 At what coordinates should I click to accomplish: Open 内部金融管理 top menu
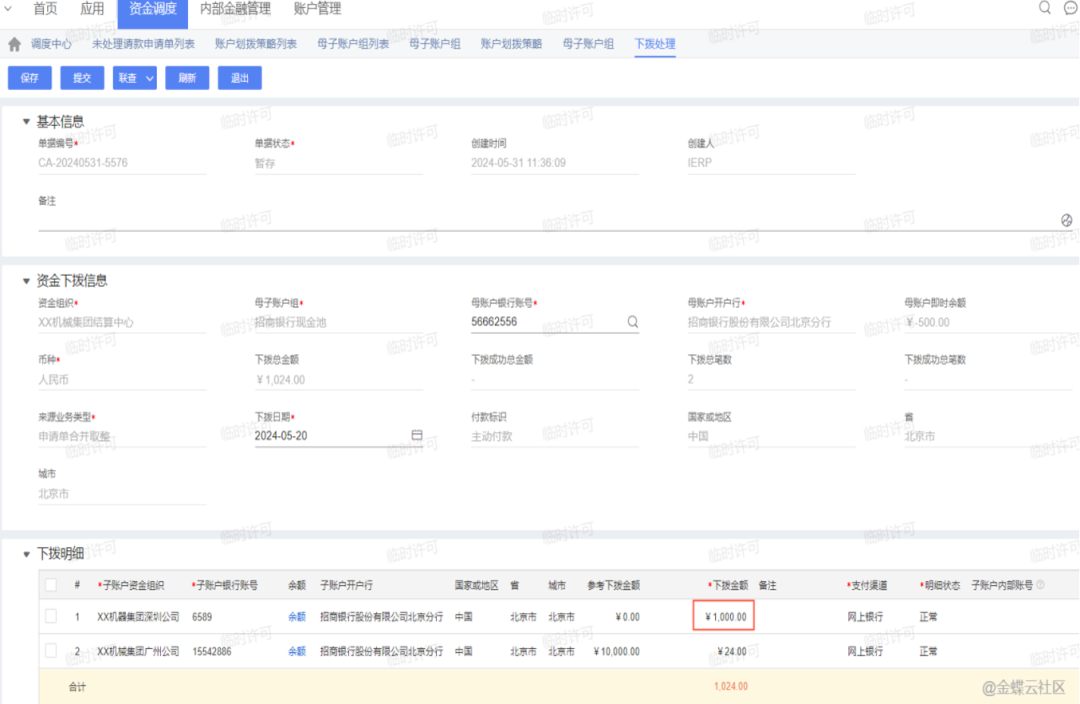click(235, 9)
